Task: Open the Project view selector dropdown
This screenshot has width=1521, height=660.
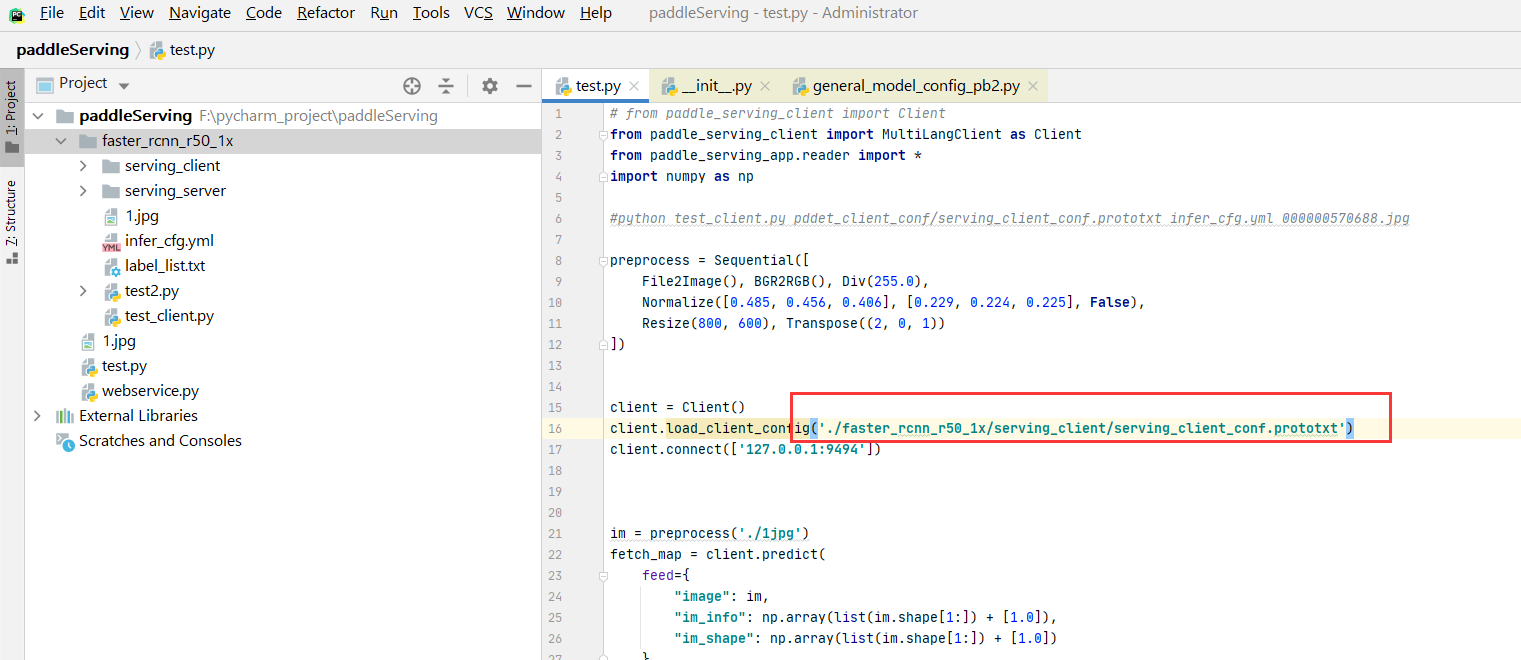Action: click(x=123, y=83)
